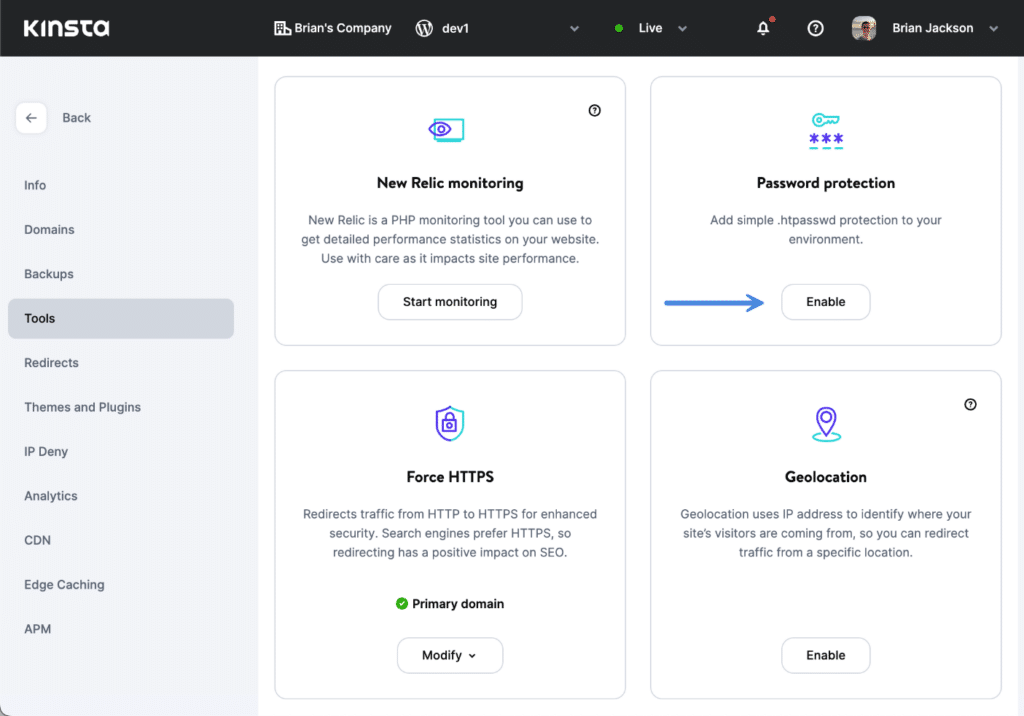Open the help question mark in header

[x=815, y=28]
